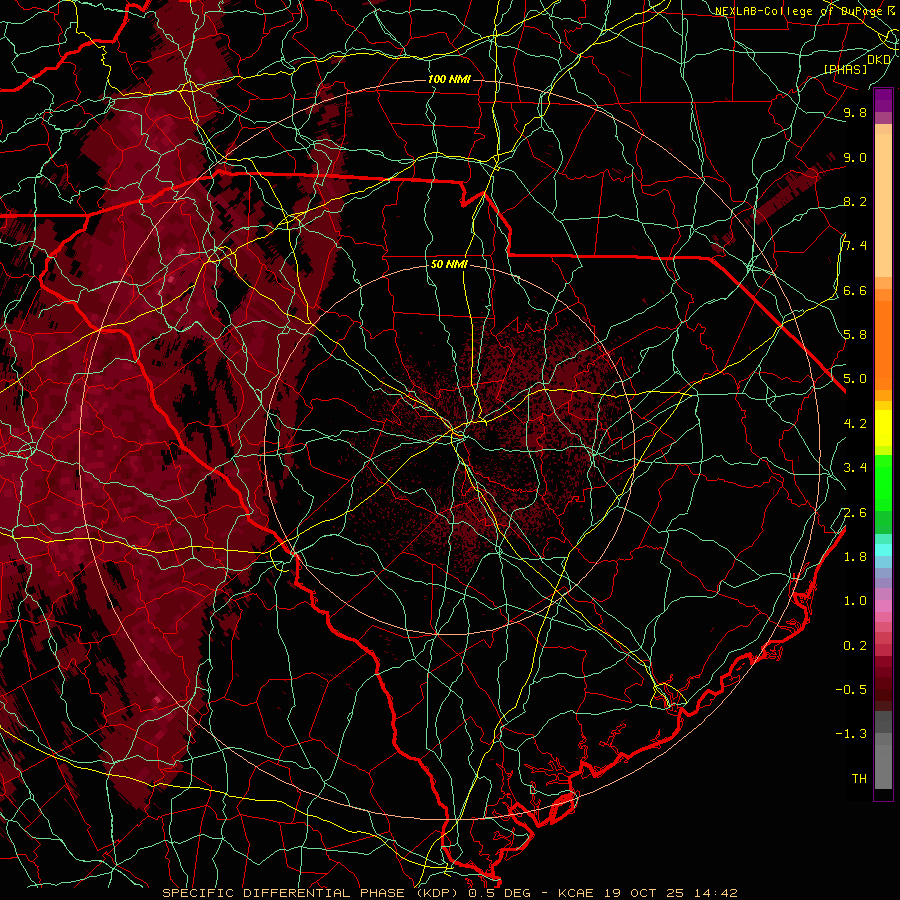Viewport: 900px width, 900px height.
Task: Click the 0.2 legend value
Action: (855, 646)
